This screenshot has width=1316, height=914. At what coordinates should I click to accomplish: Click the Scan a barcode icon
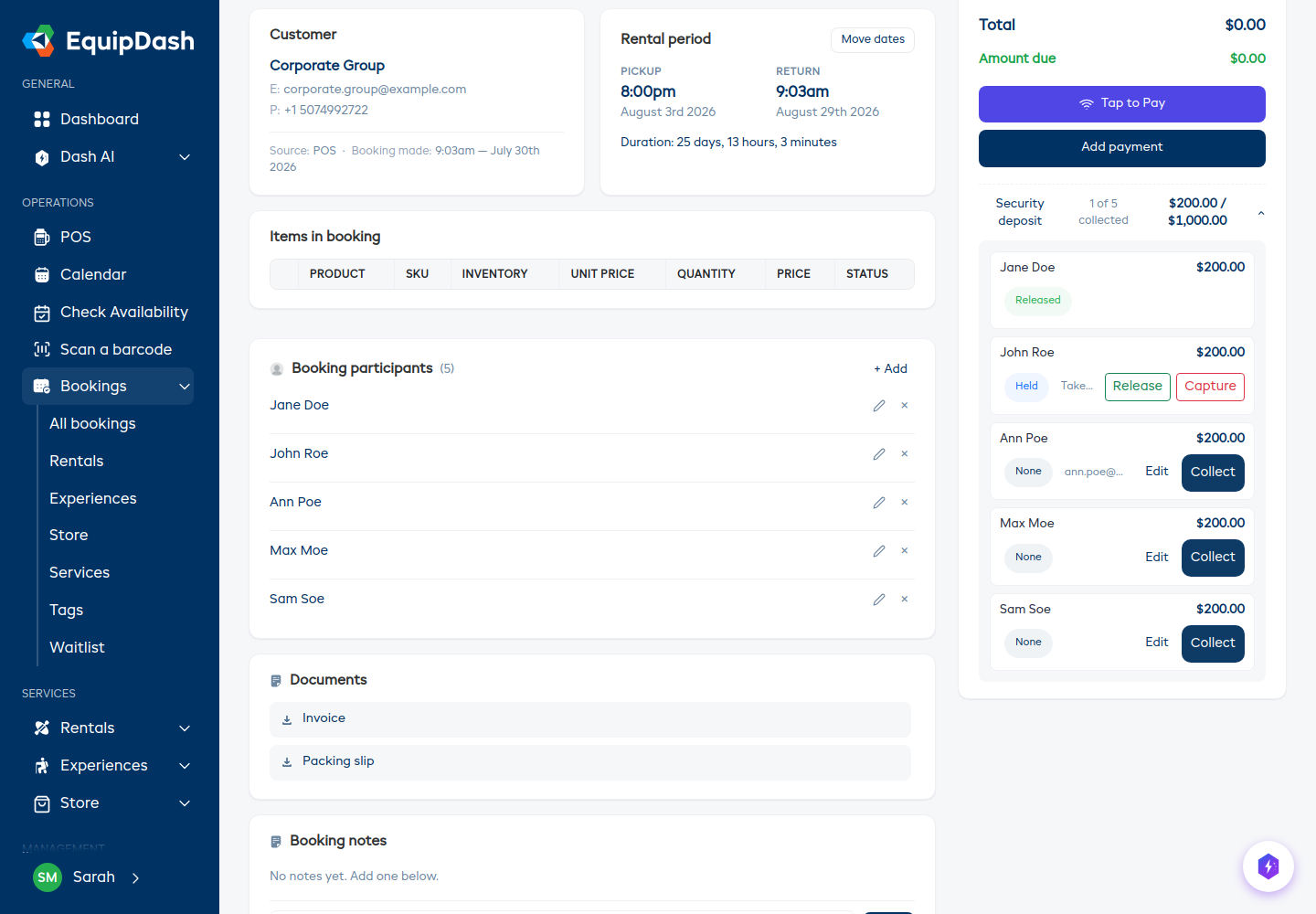coord(42,349)
